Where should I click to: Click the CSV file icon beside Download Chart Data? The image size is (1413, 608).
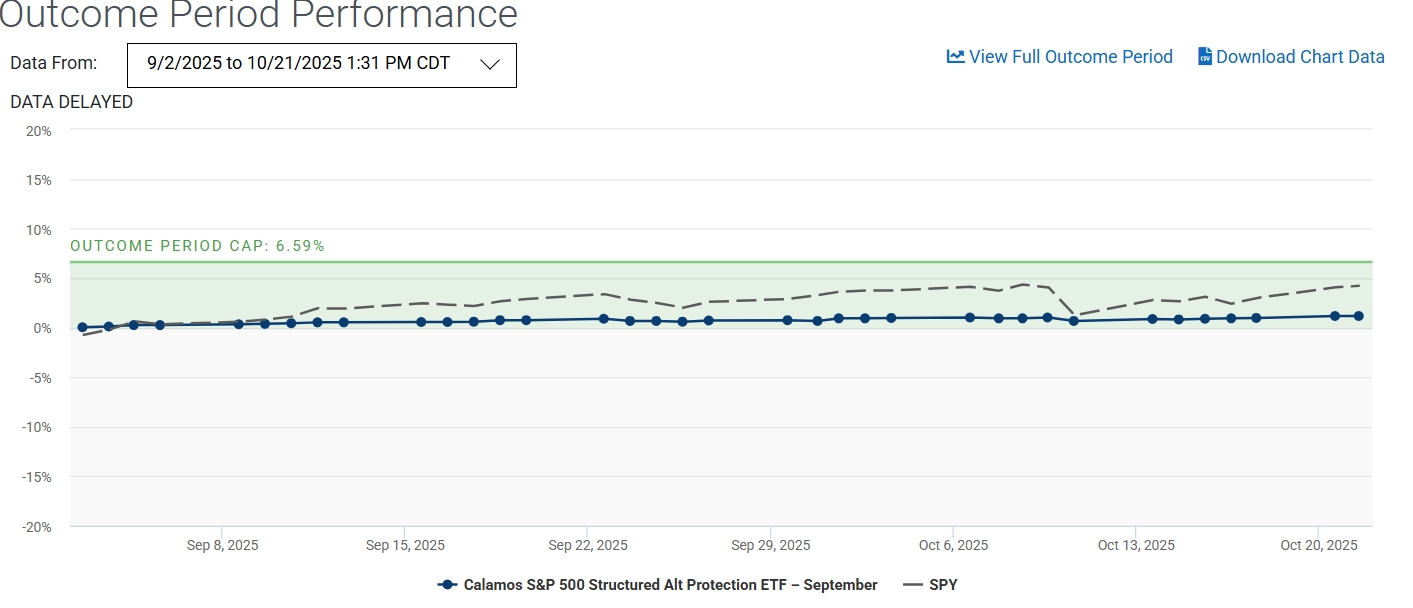(1205, 57)
